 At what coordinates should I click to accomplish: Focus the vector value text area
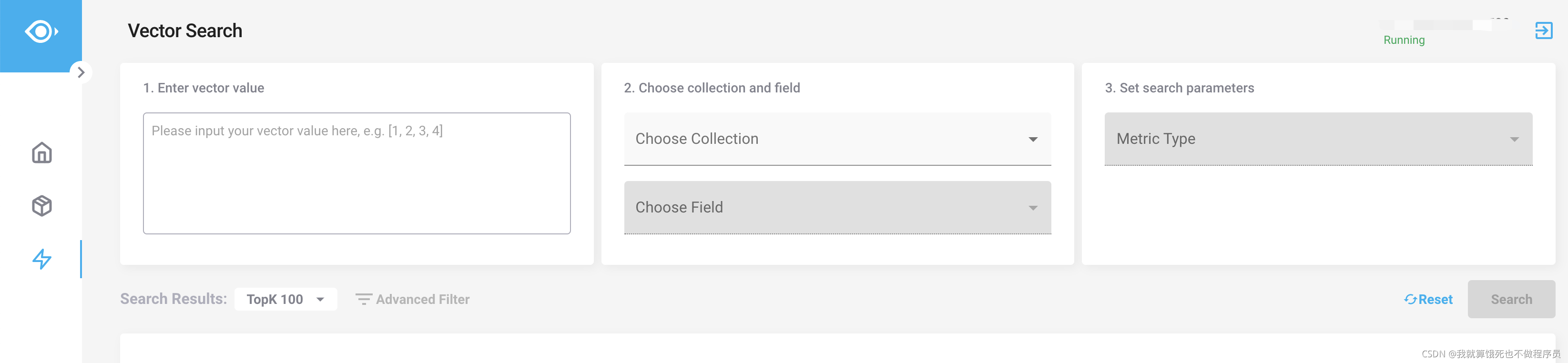point(356,173)
